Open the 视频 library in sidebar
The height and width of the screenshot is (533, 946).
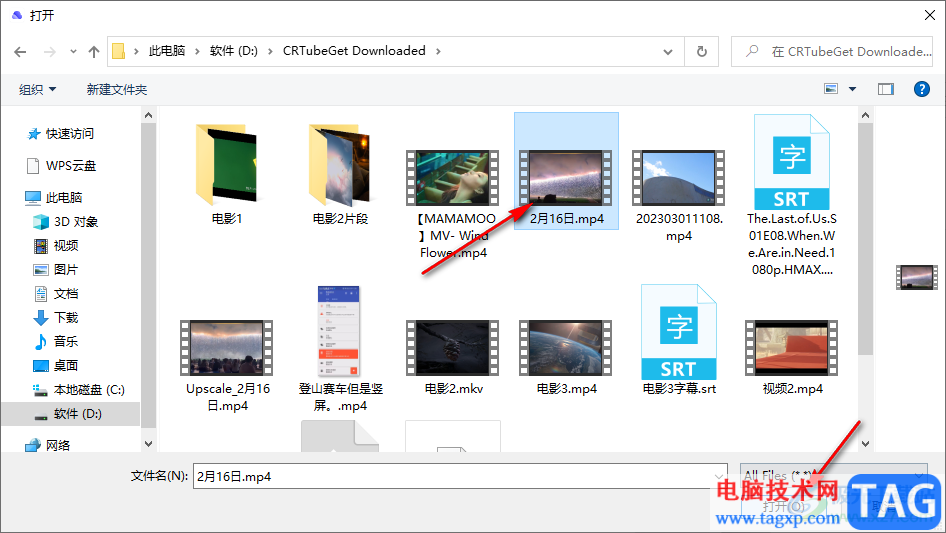tap(56, 246)
